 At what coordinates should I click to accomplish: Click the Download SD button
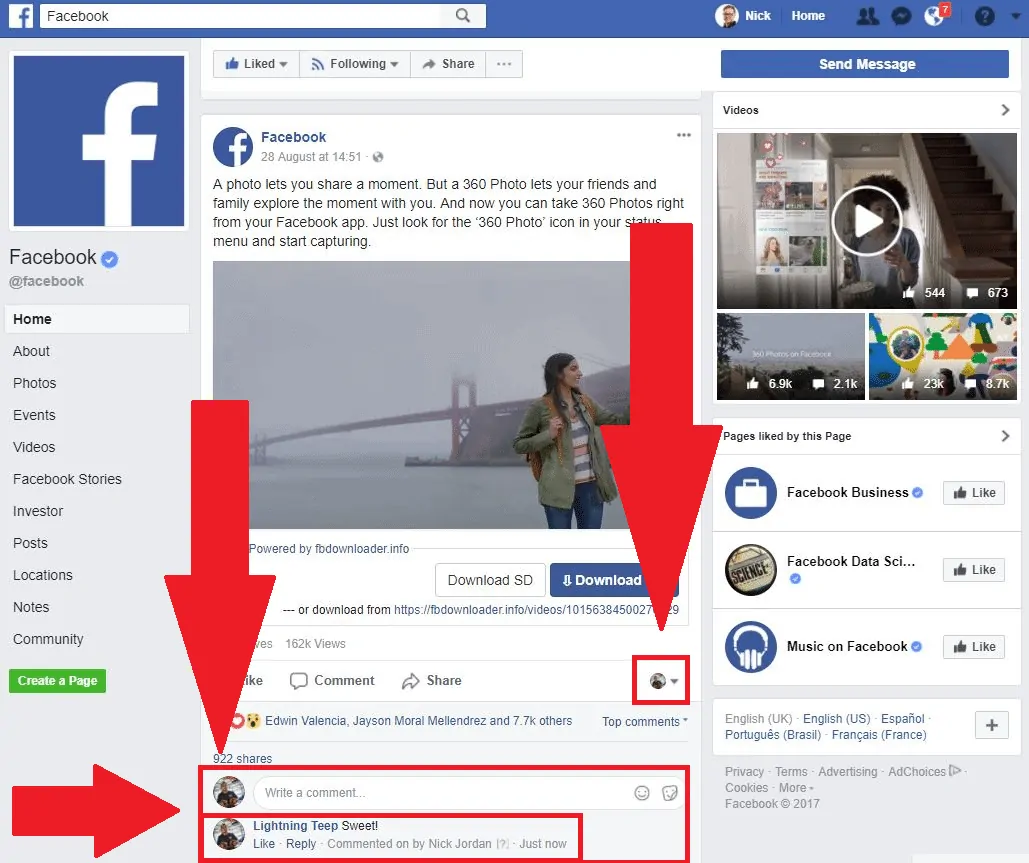(490, 579)
